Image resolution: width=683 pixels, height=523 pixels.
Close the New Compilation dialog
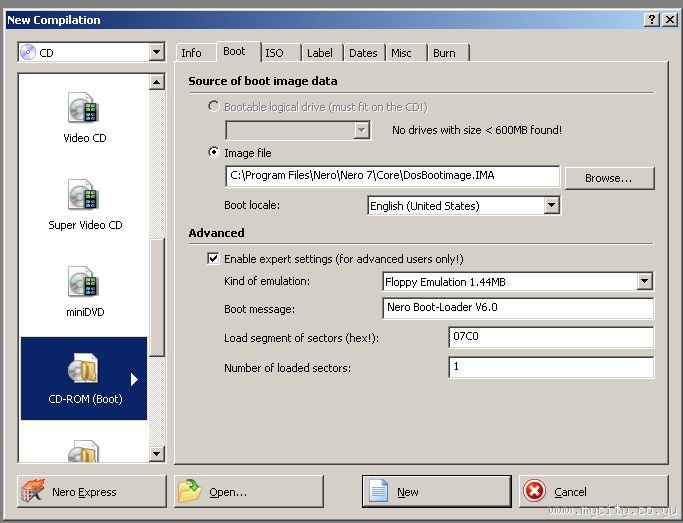pos(670,20)
